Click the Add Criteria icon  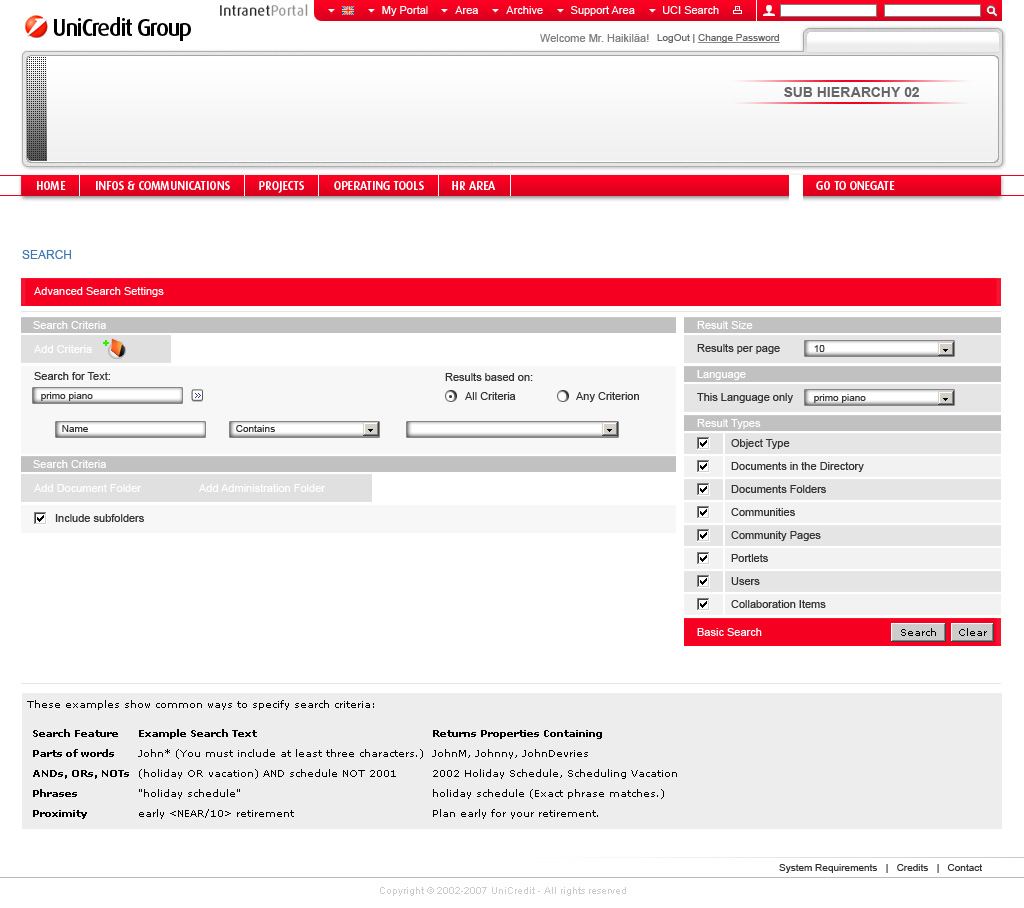[116, 349]
